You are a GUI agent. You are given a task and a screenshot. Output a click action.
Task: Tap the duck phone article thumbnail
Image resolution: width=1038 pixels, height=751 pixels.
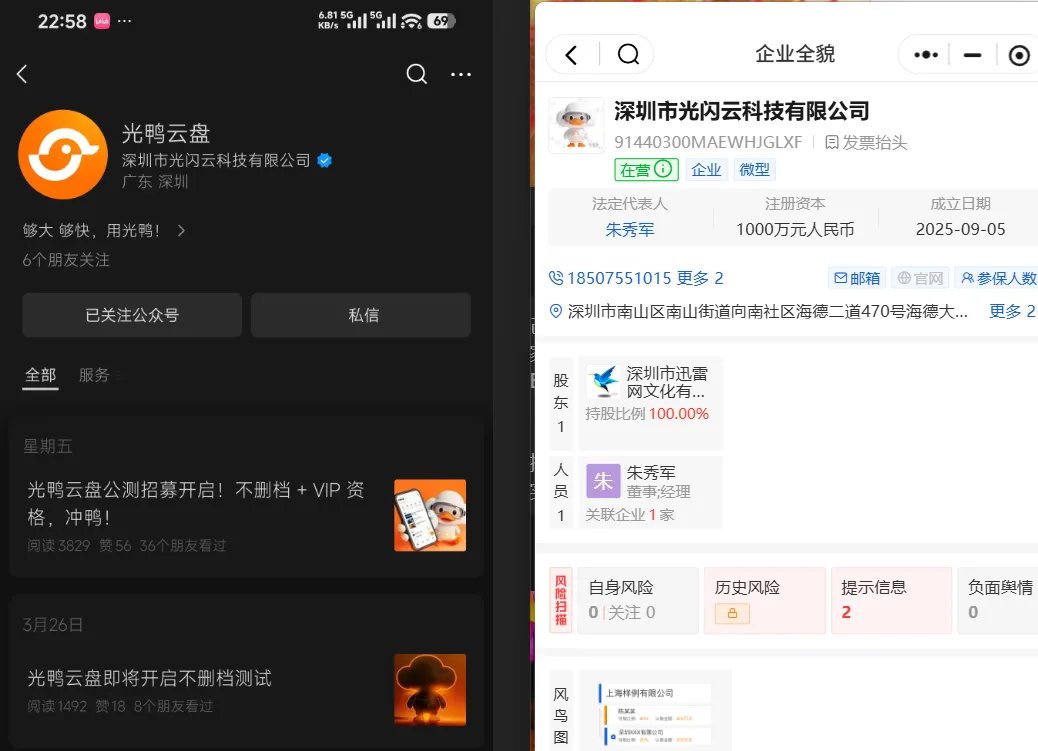430,515
